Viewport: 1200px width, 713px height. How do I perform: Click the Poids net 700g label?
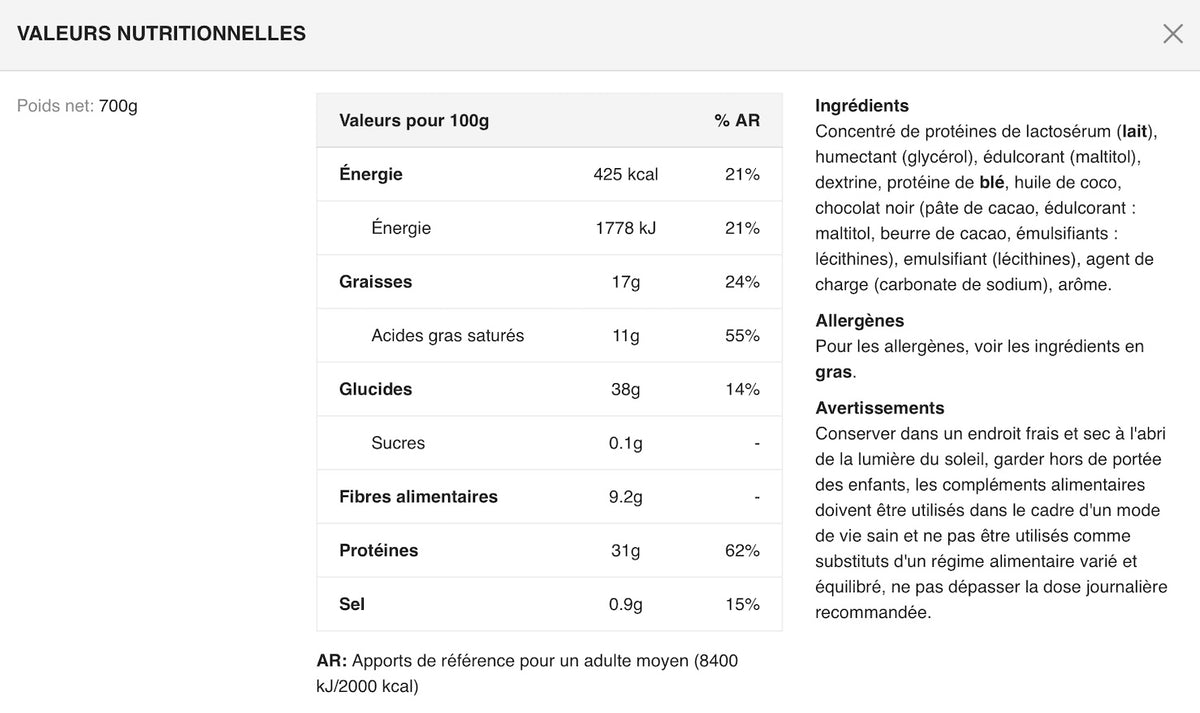coord(77,106)
